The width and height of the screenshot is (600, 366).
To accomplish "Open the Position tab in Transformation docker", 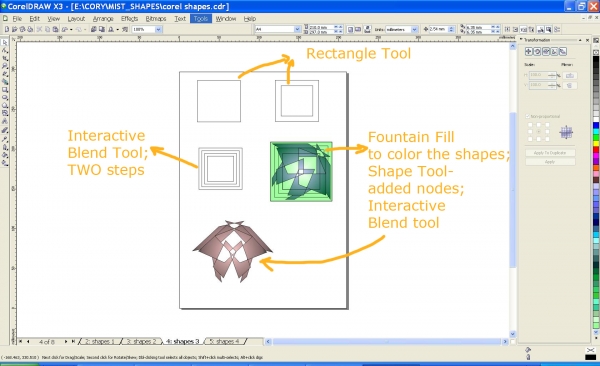I will tap(528, 51).
